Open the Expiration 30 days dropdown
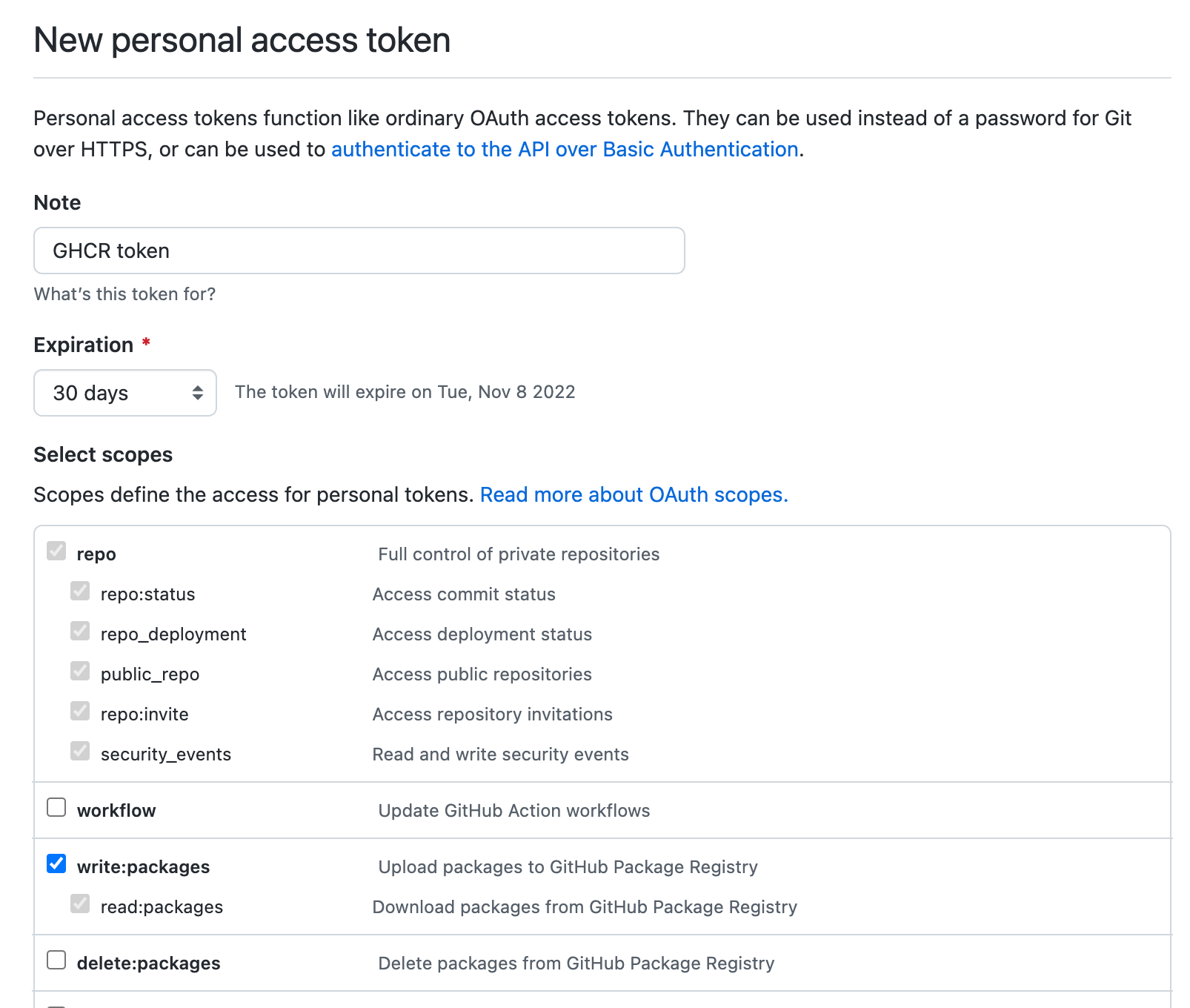The width and height of the screenshot is (1190, 1008). [125, 393]
